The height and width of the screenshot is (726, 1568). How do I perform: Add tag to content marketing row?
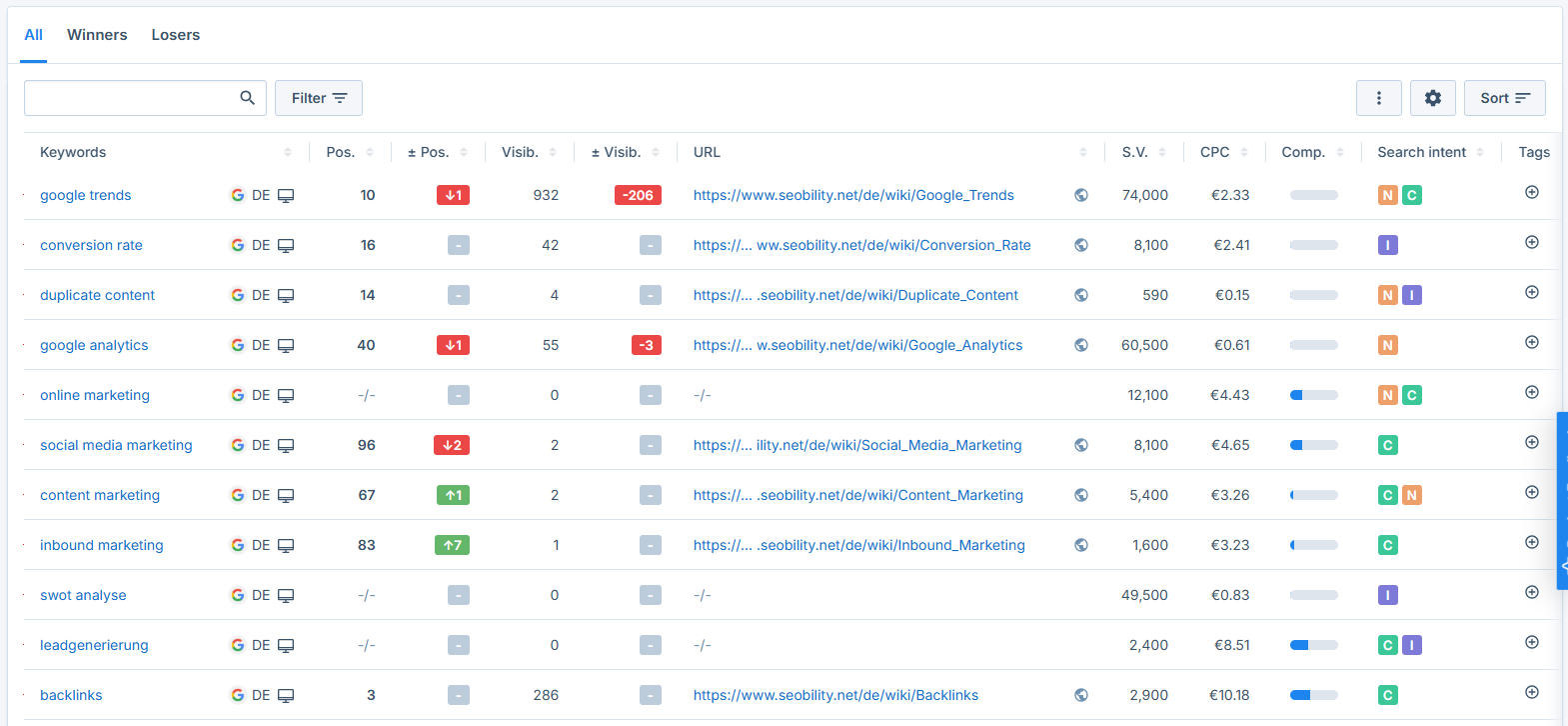coord(1531,492)
